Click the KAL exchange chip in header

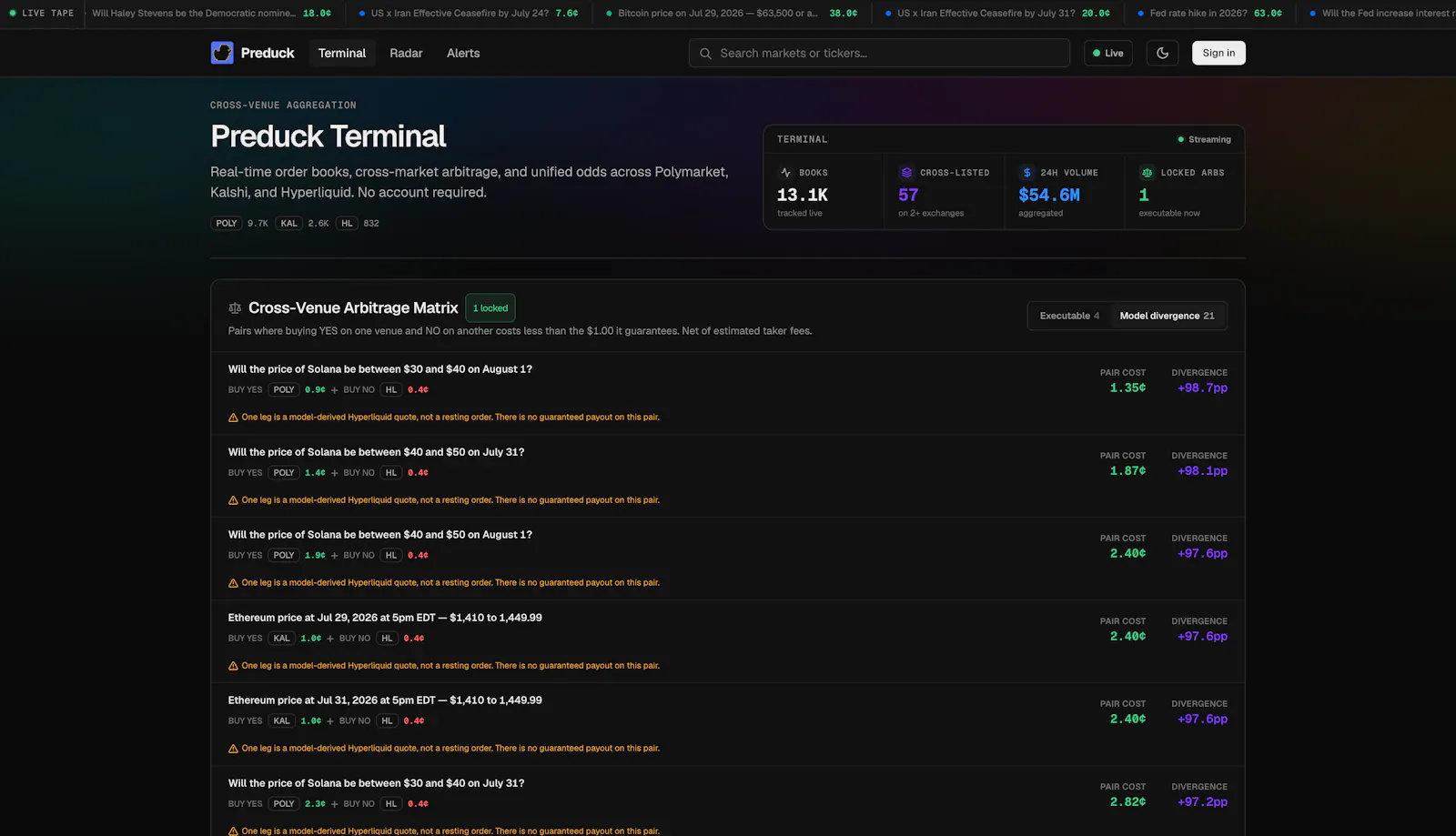[289, 223]
